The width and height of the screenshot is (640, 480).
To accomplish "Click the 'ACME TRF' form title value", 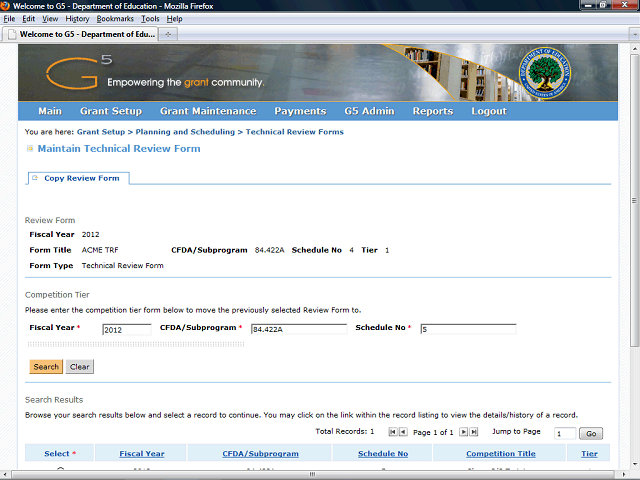I will [100, 250].
